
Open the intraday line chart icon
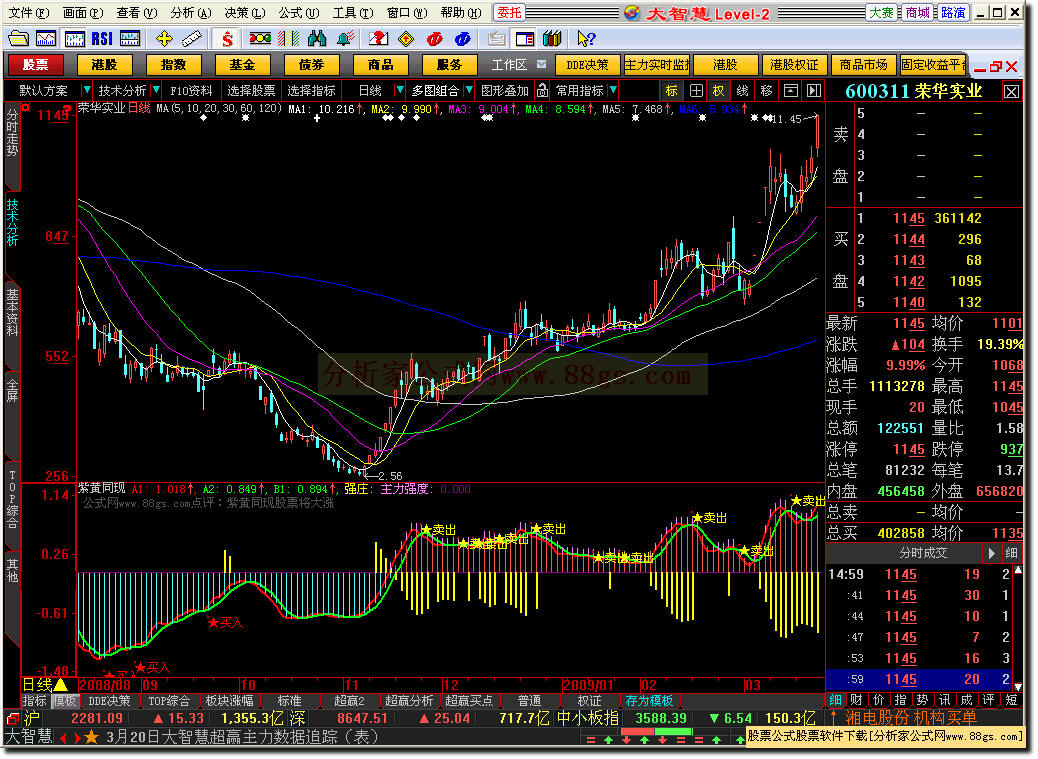[46, 38]
